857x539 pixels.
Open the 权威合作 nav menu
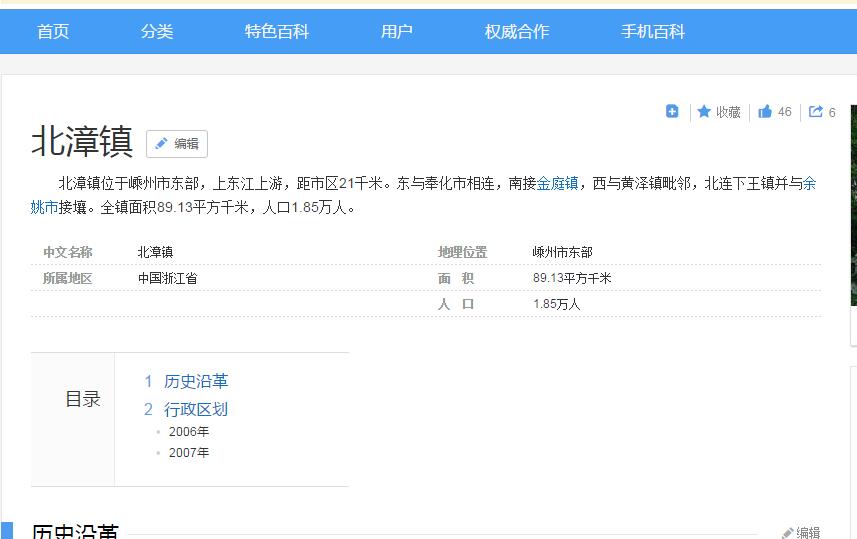click(516, 32)
